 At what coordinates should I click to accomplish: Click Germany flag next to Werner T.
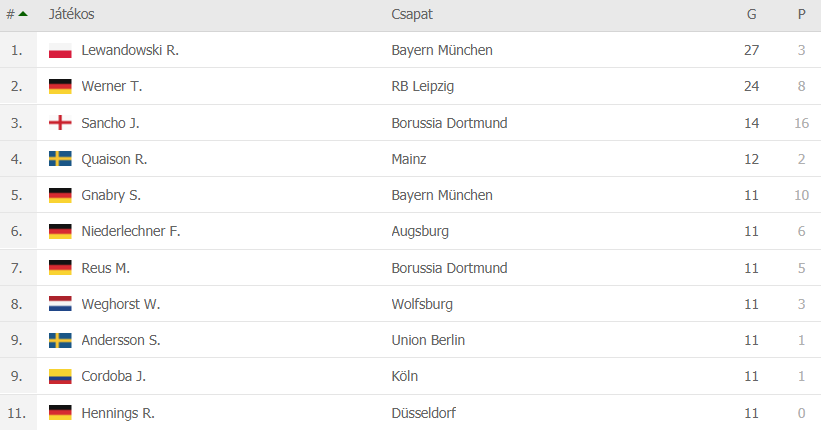[x=60, y=86]
